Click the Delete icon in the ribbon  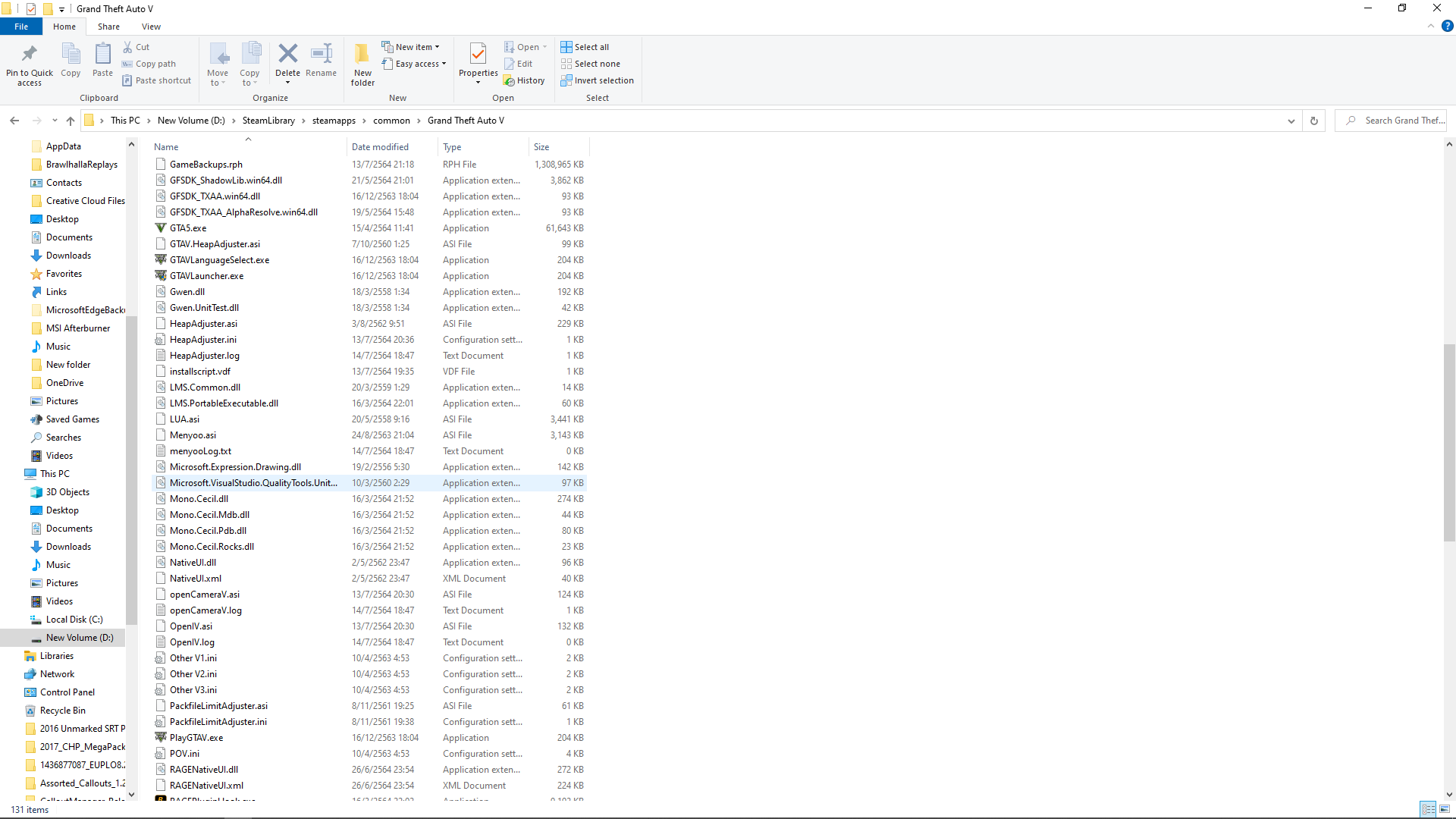(x=287, y=55)
